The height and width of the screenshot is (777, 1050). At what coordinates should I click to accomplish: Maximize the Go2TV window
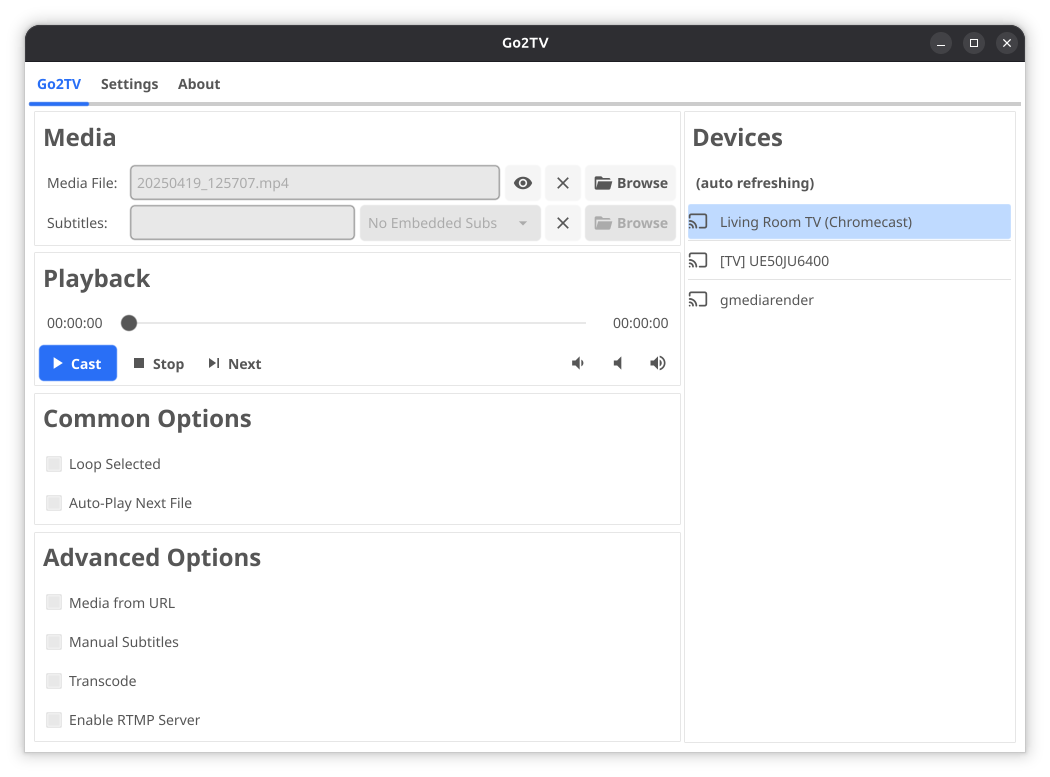(974, 43)
